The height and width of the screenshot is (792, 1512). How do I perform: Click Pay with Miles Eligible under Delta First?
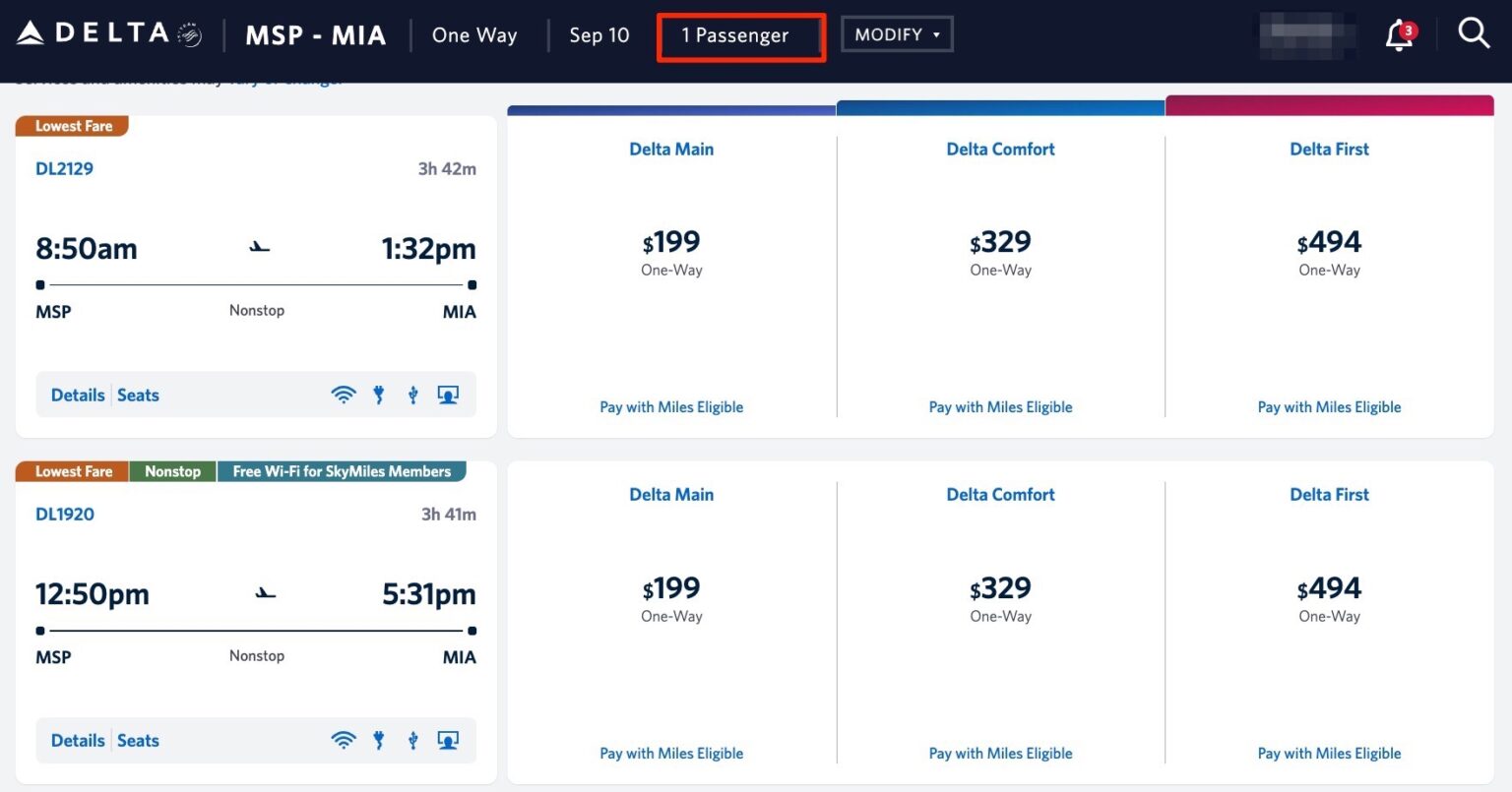pos(1330,406)
